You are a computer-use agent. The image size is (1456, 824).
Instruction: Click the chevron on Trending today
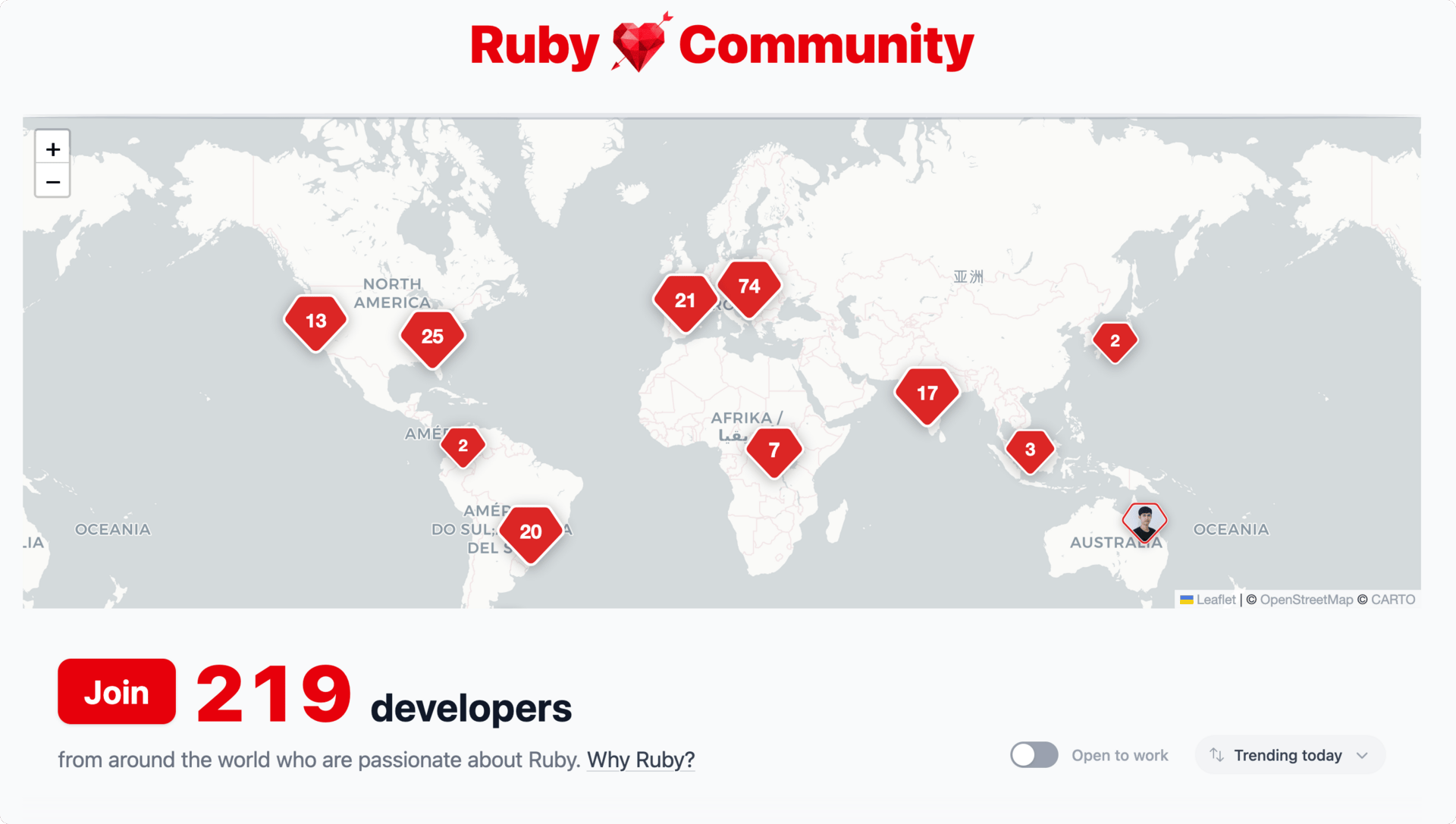point(1362,756)
